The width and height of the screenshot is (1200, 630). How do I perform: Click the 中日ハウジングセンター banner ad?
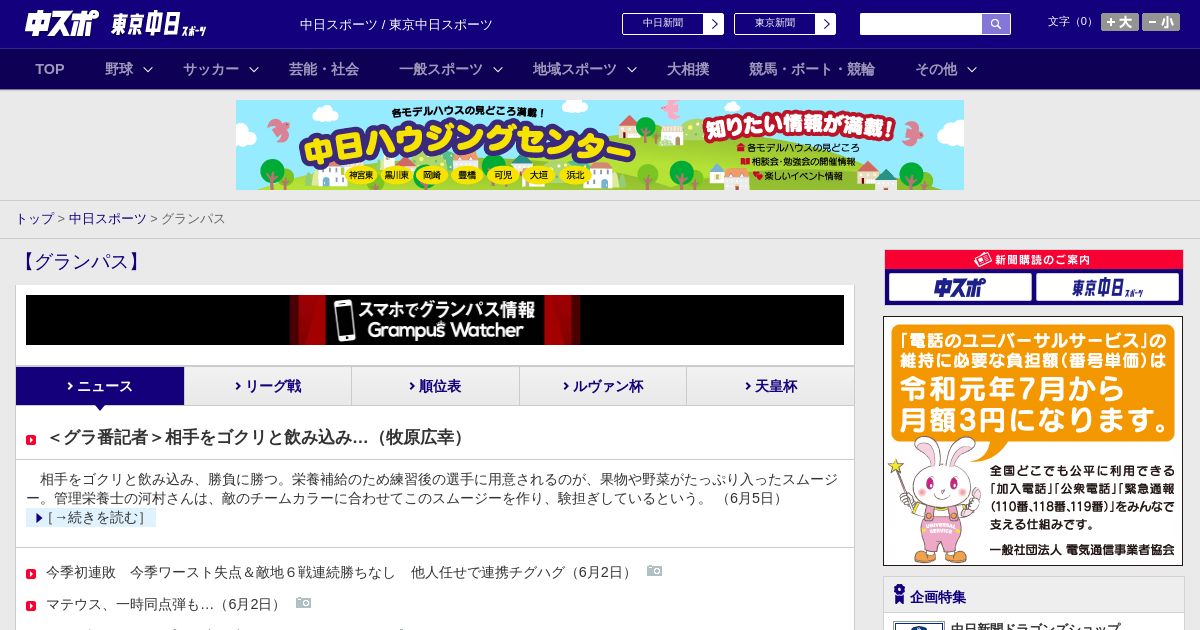click(600, 145)
